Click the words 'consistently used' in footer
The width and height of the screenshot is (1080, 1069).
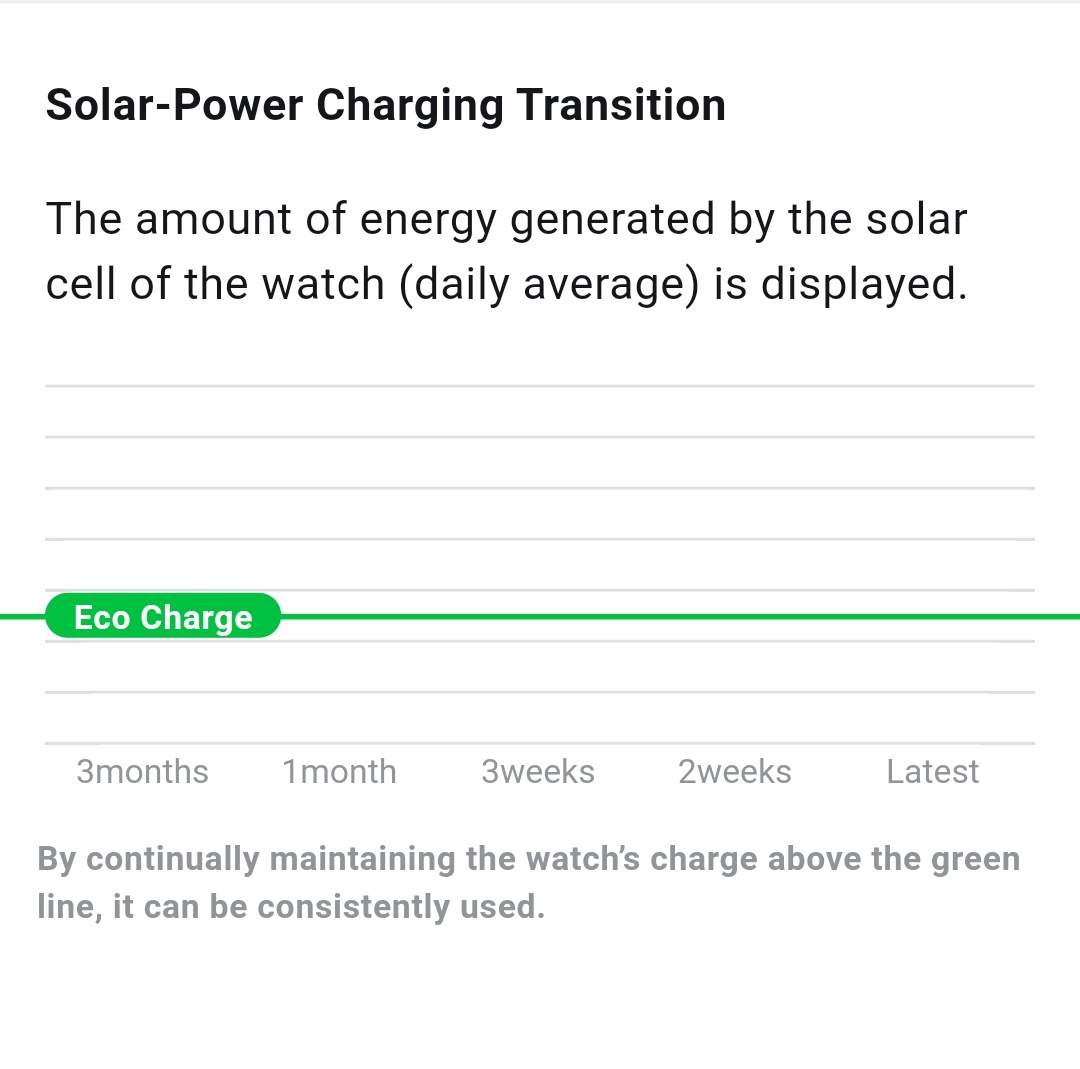[x=397, y=907]
